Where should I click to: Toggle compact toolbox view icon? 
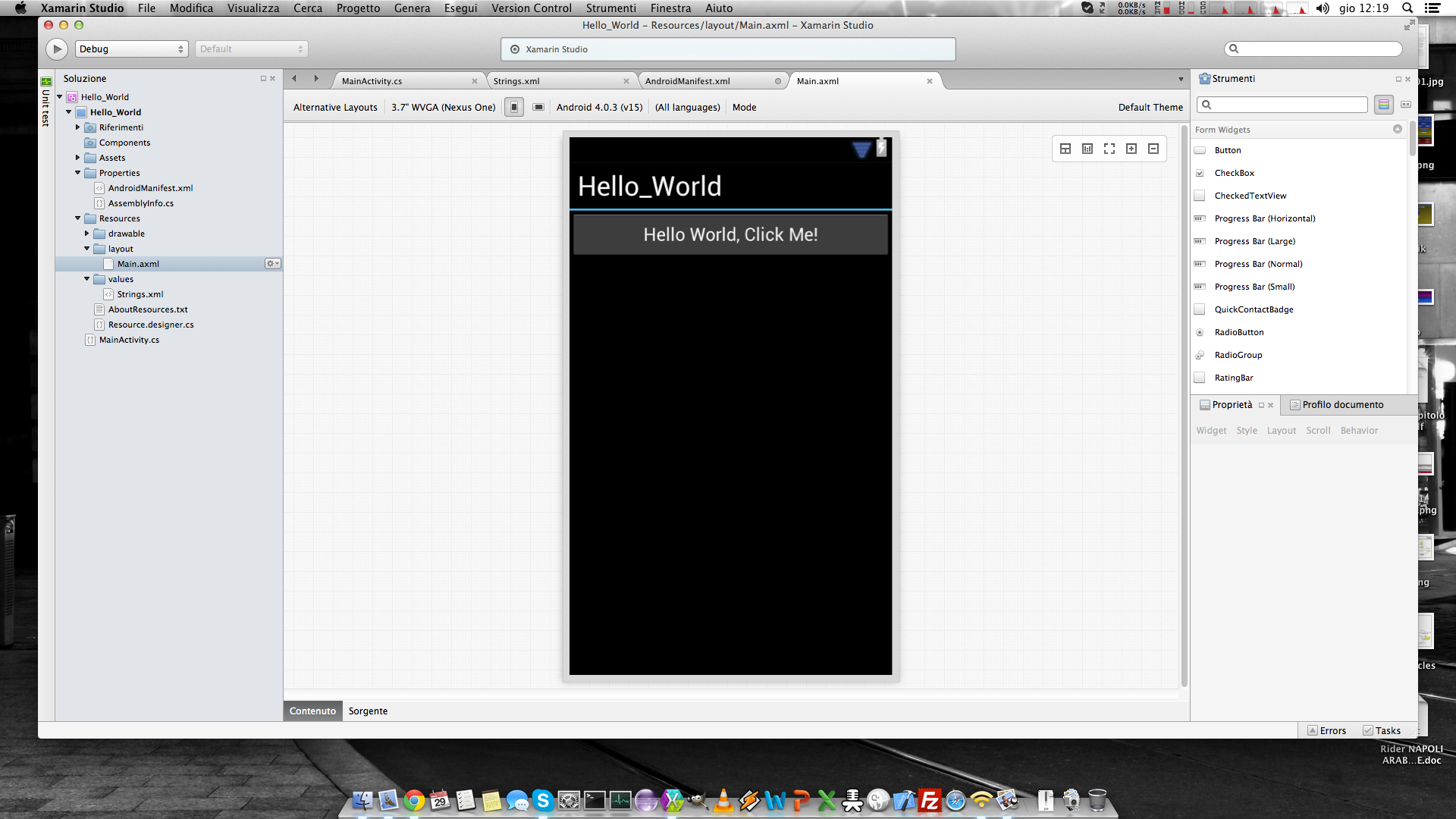(x=1406, y=105)
